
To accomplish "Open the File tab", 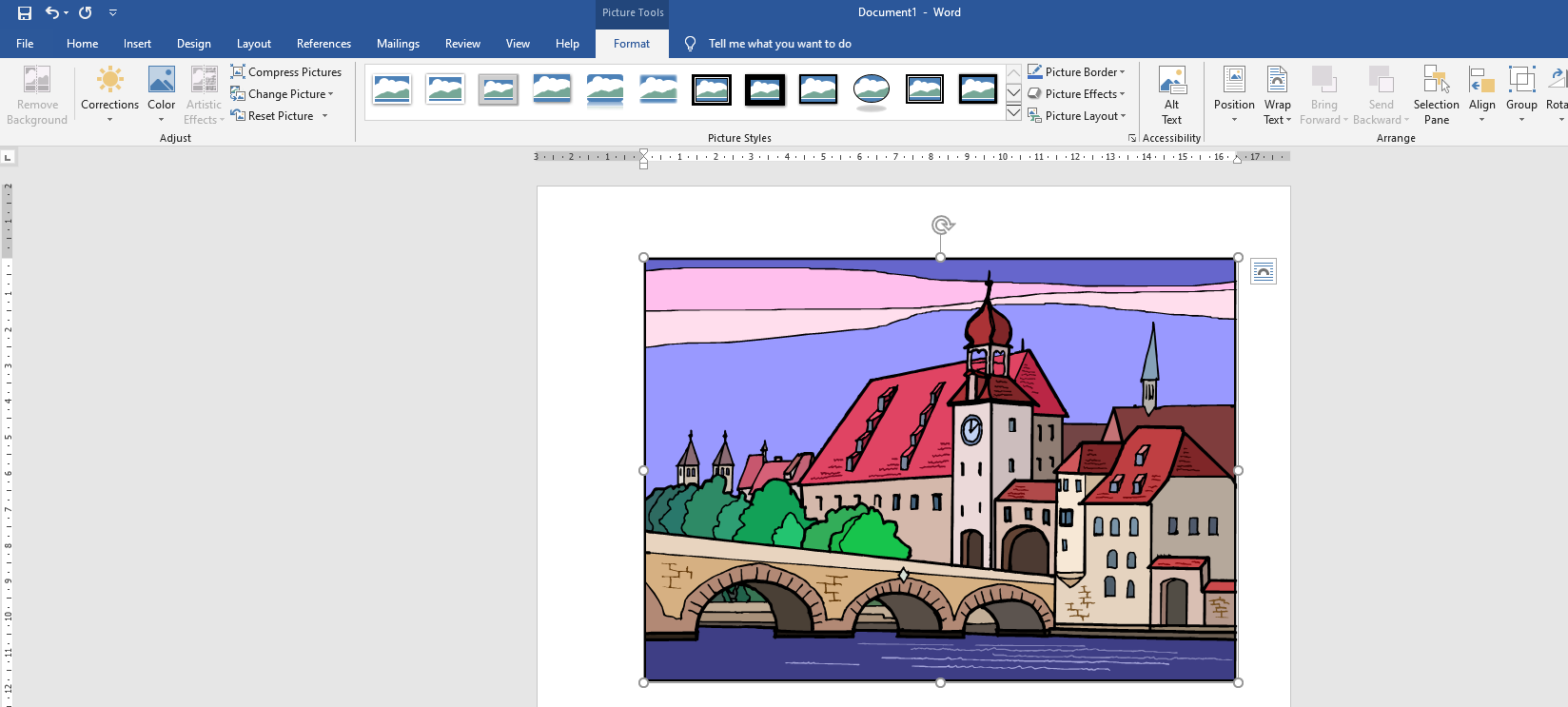I will coord(25,44).
